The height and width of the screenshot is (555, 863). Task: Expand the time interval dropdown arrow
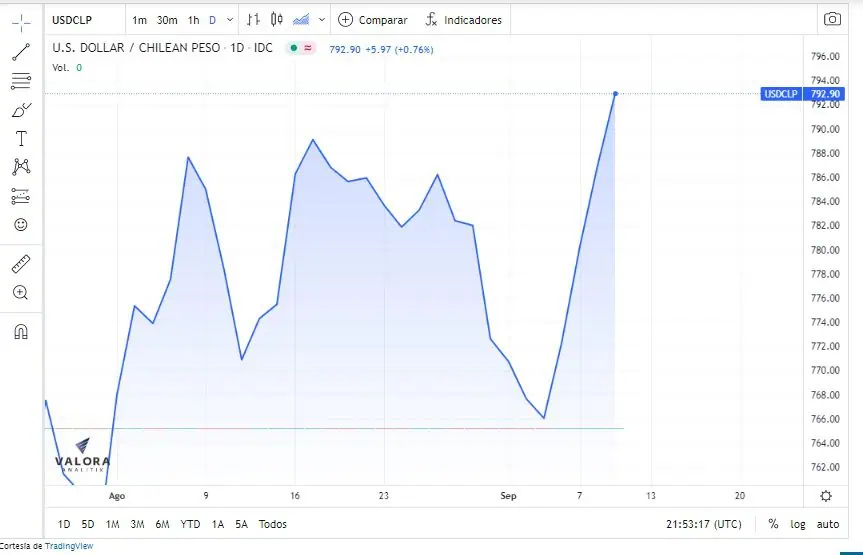click(230, 20)
